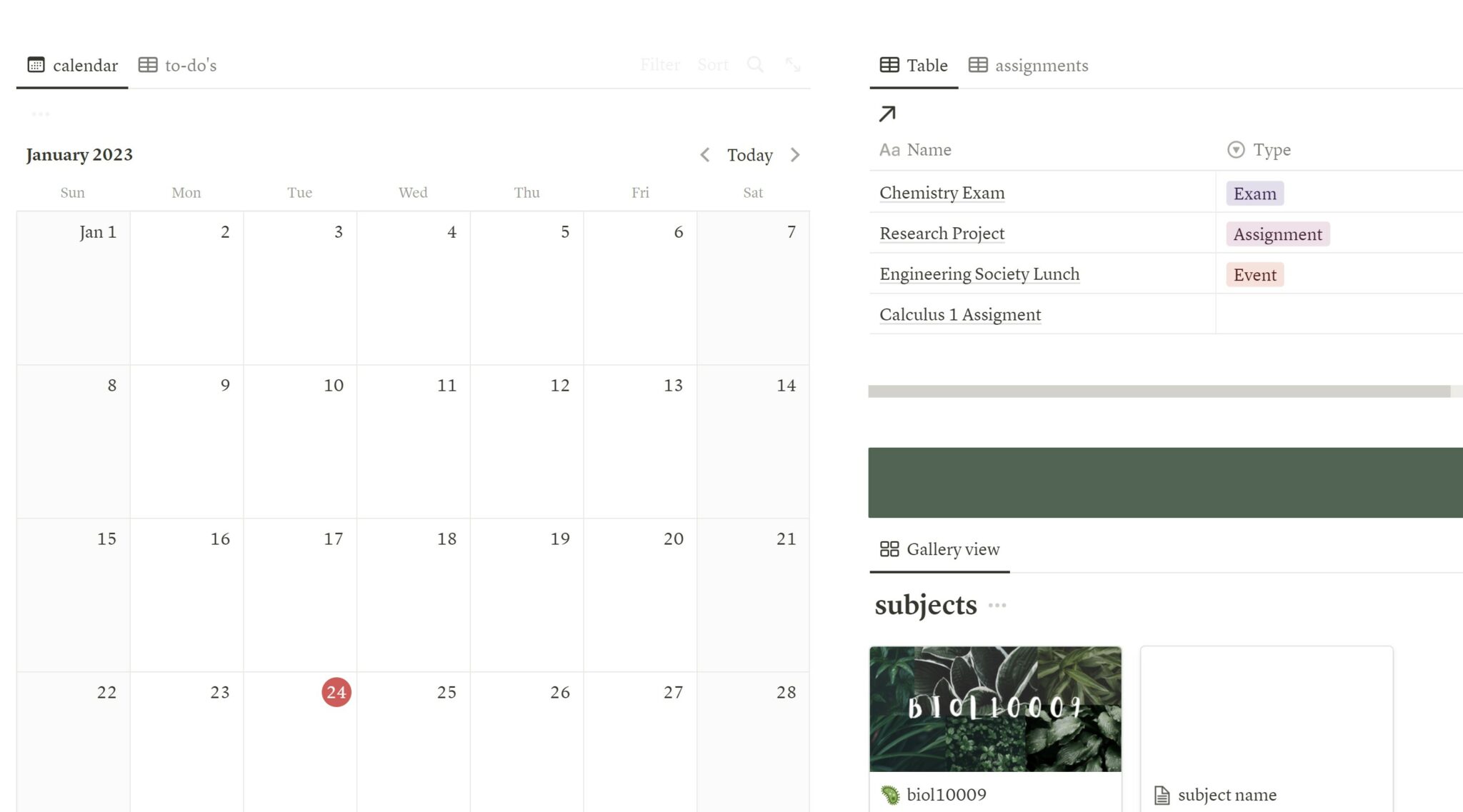Open the Chemistry Exam page
This screenshot has width=1463, height=812.
coord(942,192)
